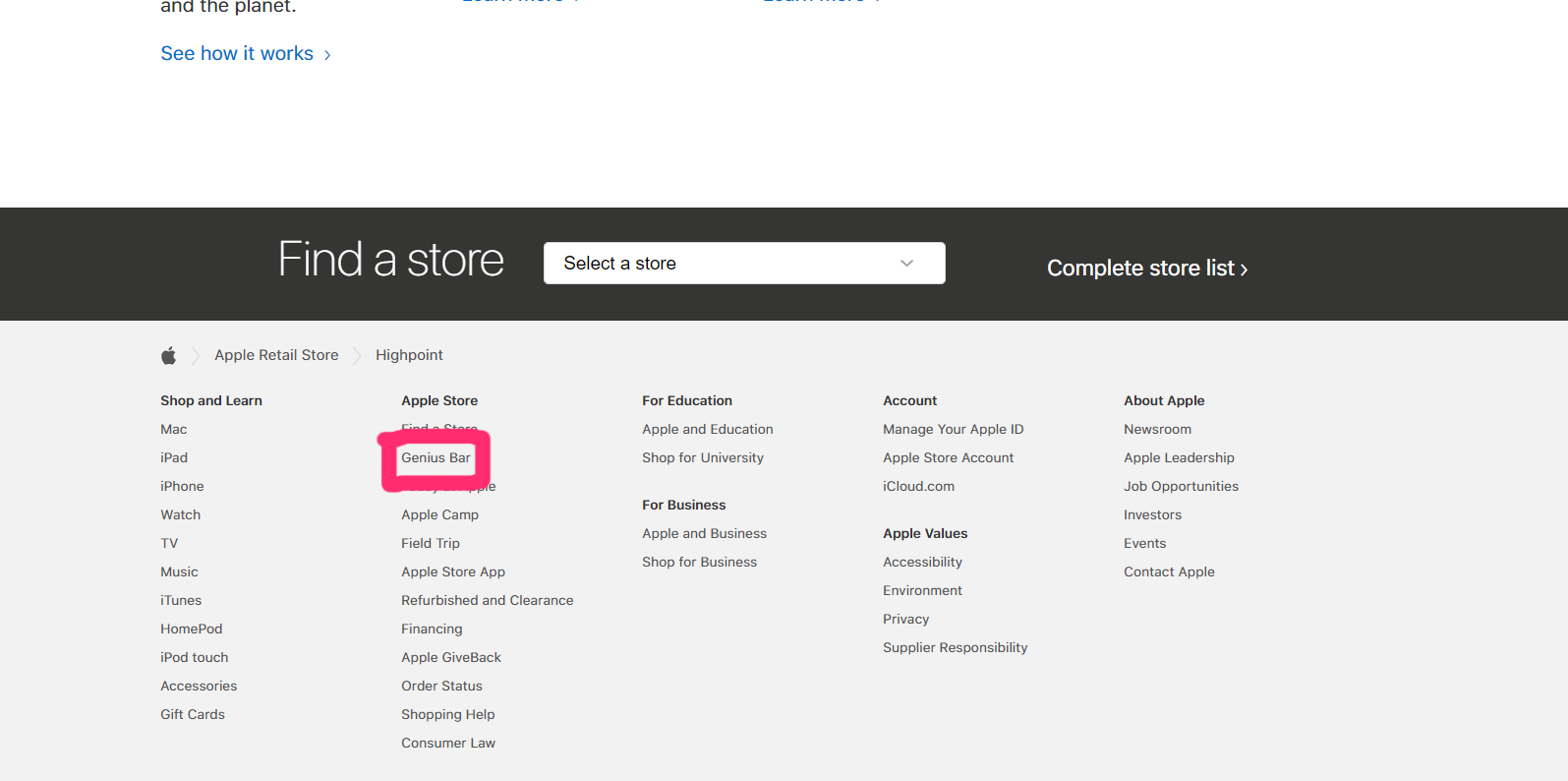
Task: Click the Events footer link
Action: (1145, 543)
